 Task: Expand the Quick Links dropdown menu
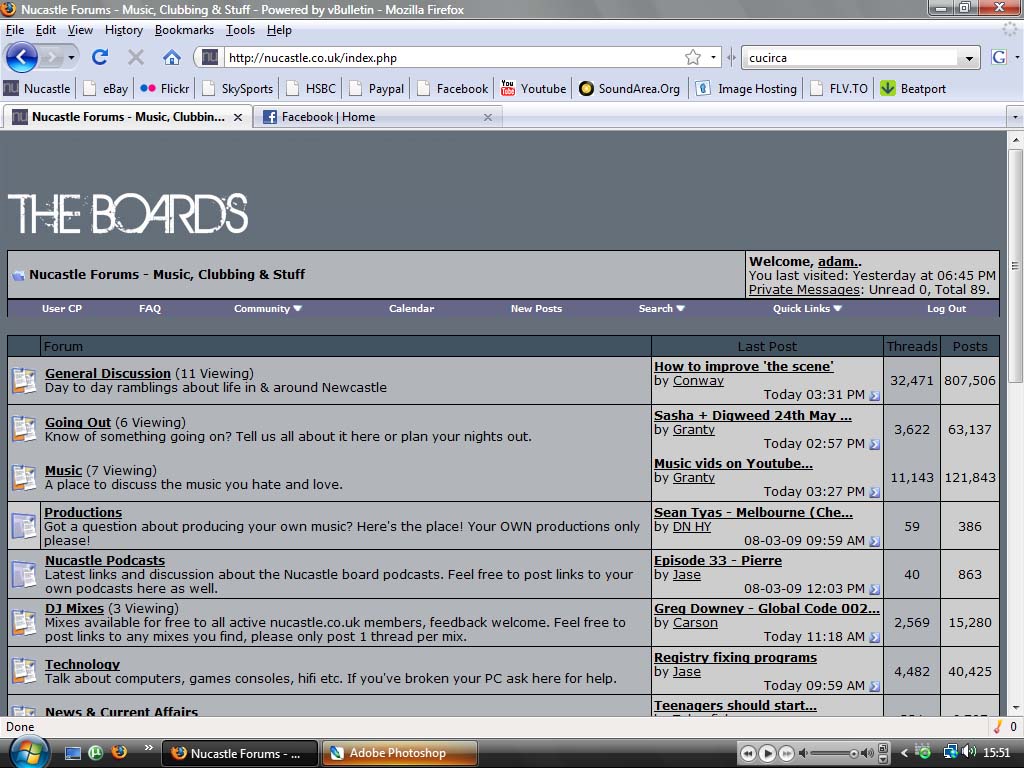pos(807,309)
